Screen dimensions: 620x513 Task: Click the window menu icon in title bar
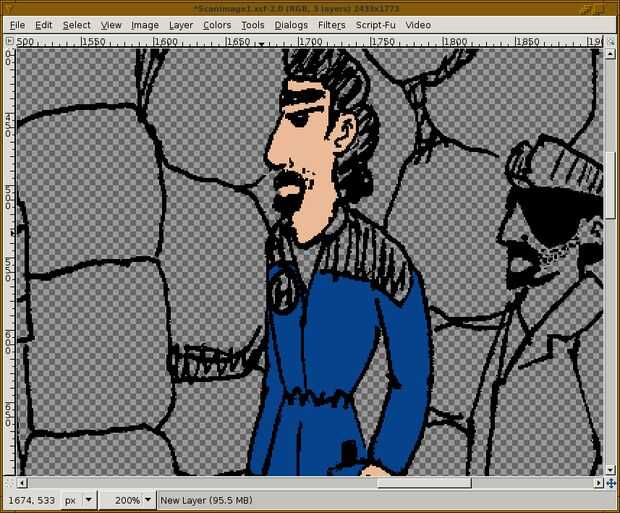[x=10, y=8]
